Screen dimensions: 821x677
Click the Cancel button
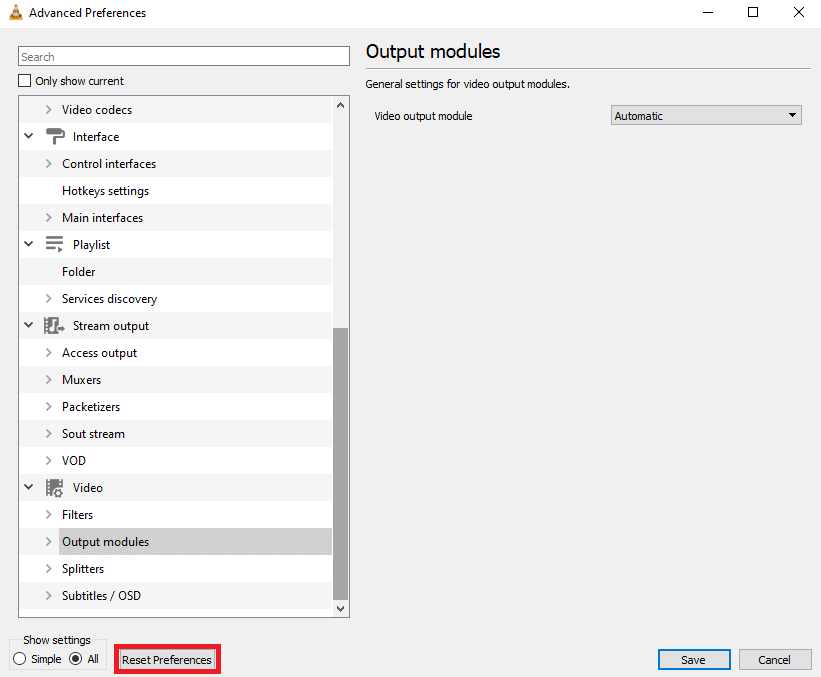774,660
